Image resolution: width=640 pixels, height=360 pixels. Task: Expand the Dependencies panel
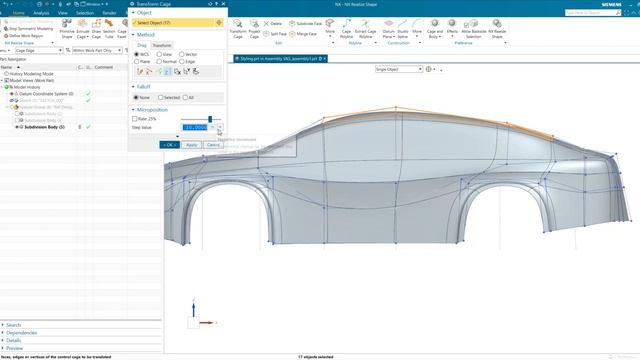coord(21,333)
